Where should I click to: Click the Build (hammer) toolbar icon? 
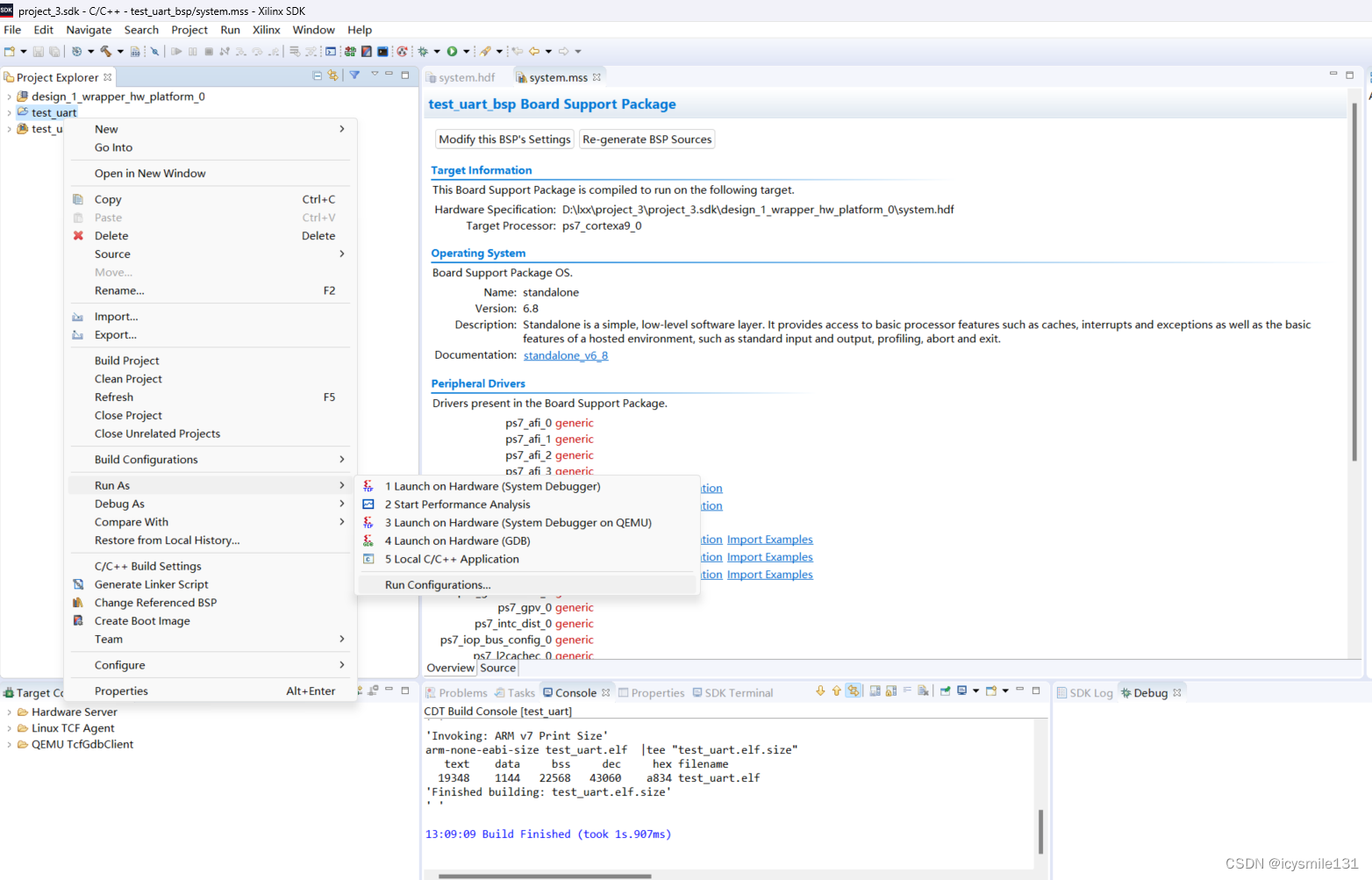(105, 51)
